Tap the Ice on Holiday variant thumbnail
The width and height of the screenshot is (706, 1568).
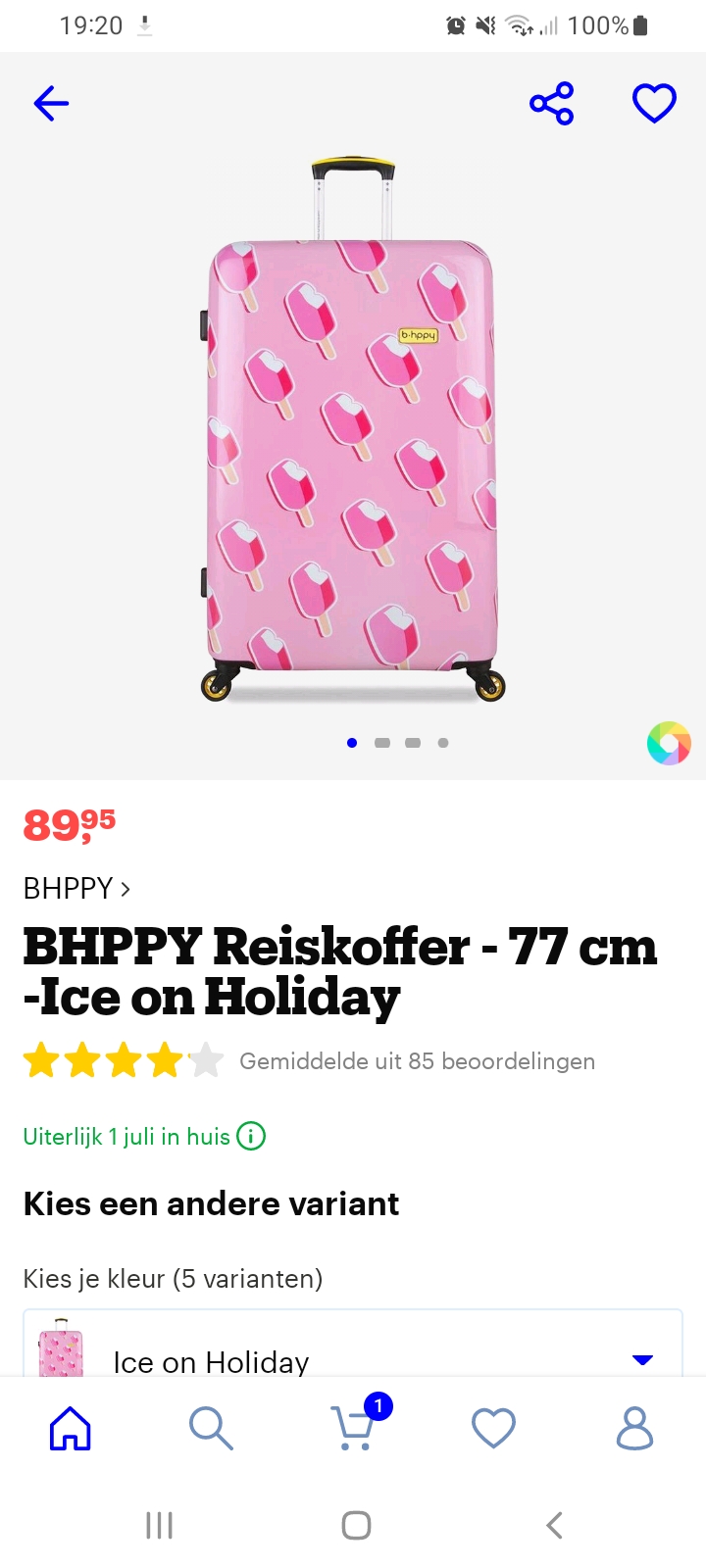(x=61, y=1348)
